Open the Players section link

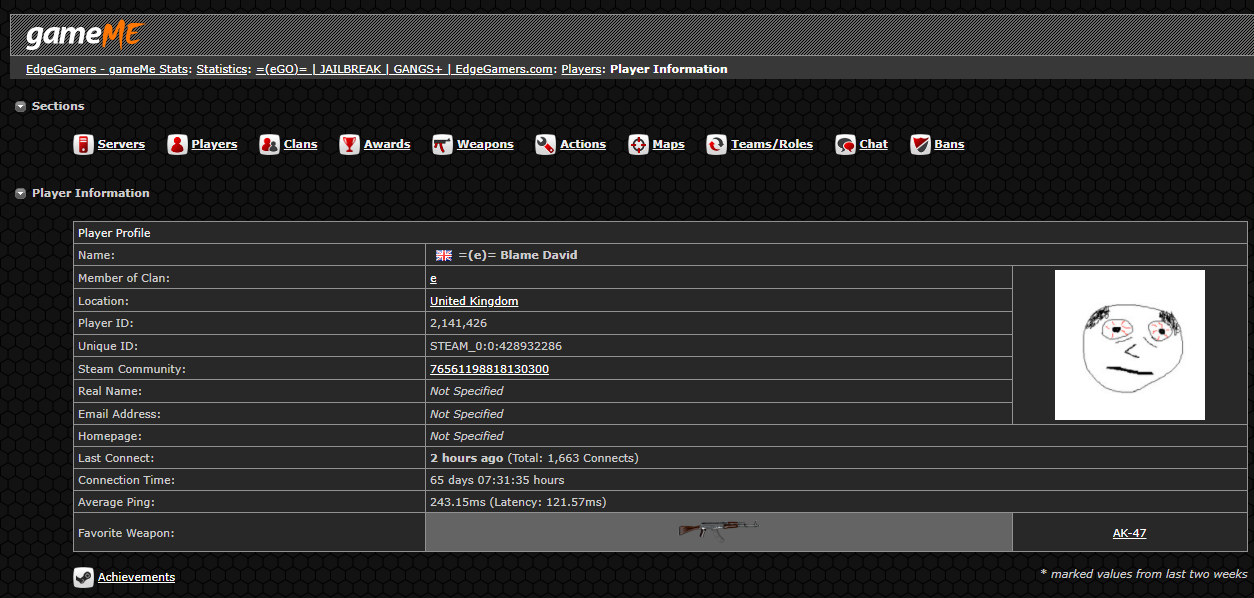(x=214, y=145)
